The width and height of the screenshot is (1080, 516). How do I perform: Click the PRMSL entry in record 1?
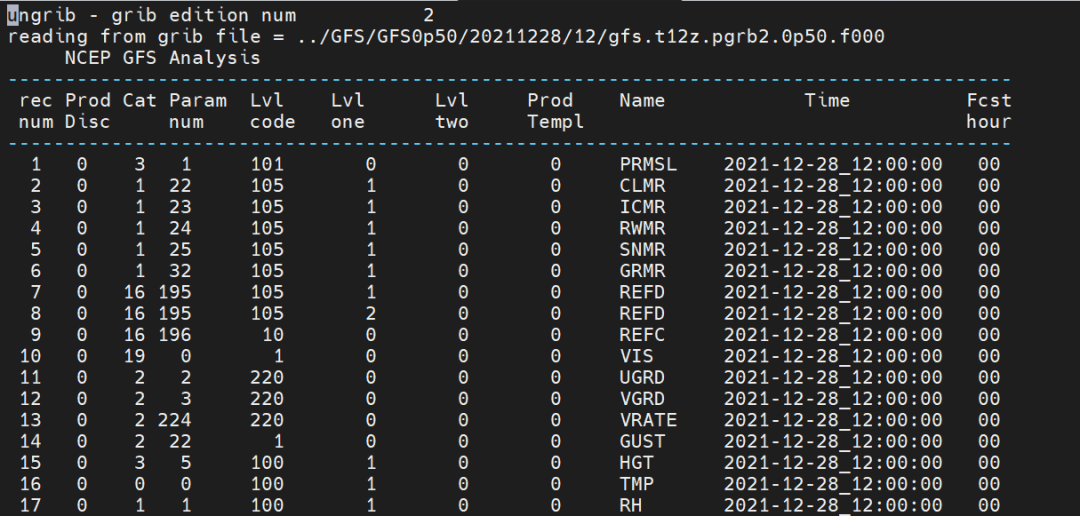pyautogui.click(x=648, y=164)
